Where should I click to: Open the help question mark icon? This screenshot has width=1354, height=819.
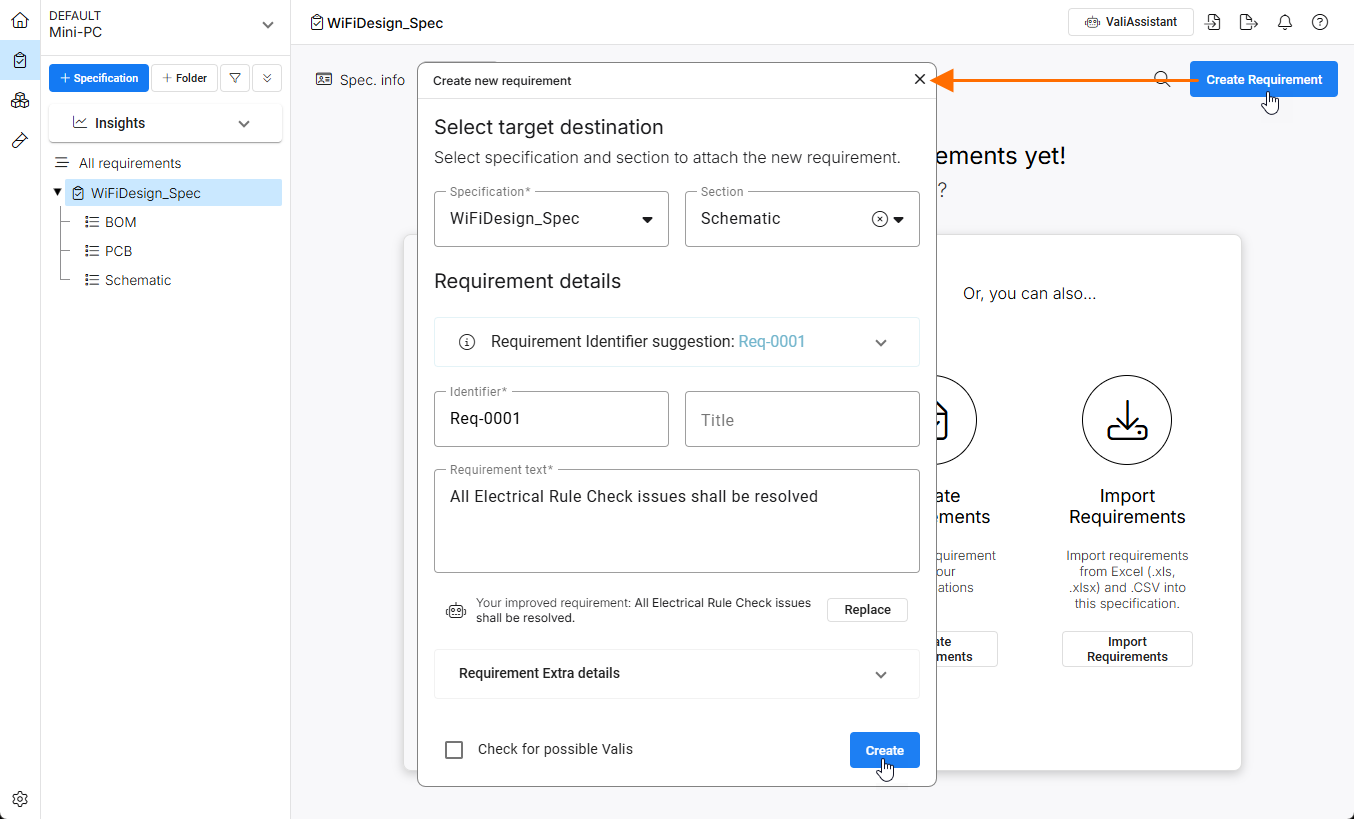pos(1320,22)
